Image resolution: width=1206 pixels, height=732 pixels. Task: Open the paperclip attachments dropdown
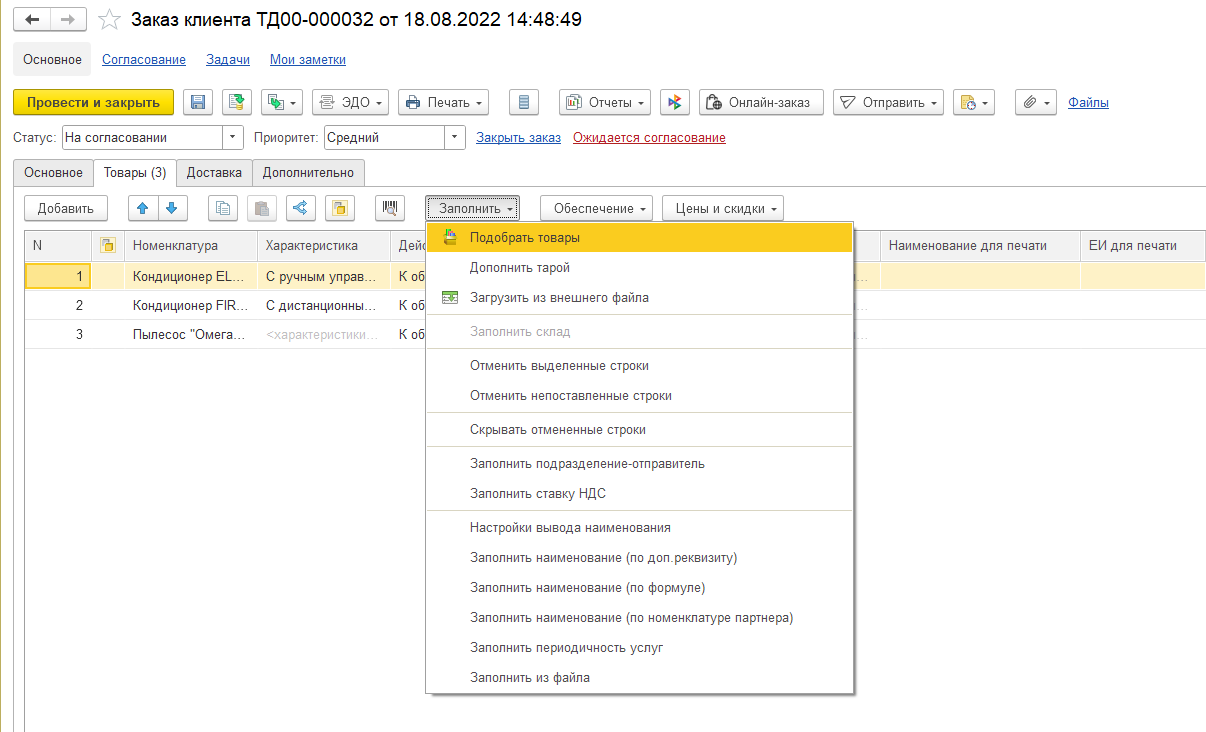click(x=1036, y=102)
